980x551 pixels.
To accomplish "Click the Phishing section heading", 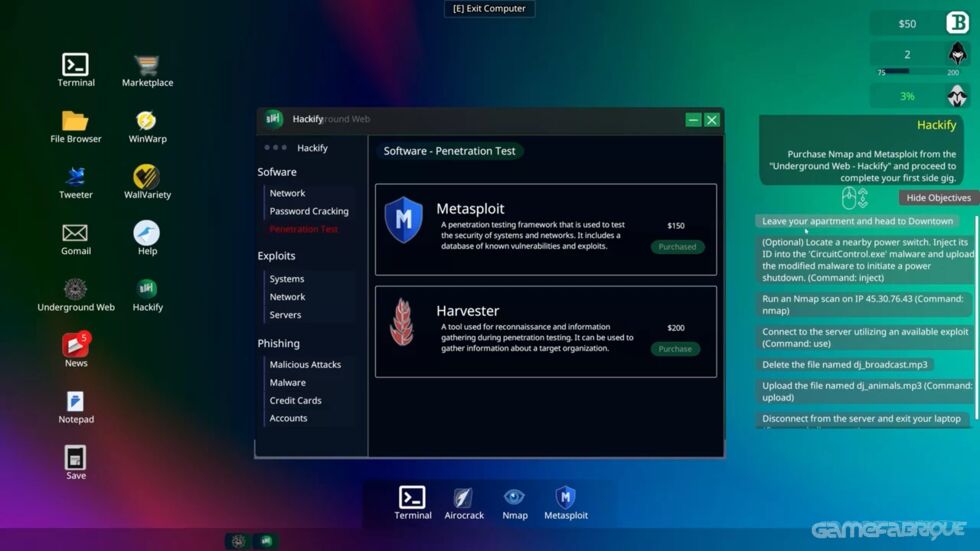I will pyautogui.click(x=278, y=343).
